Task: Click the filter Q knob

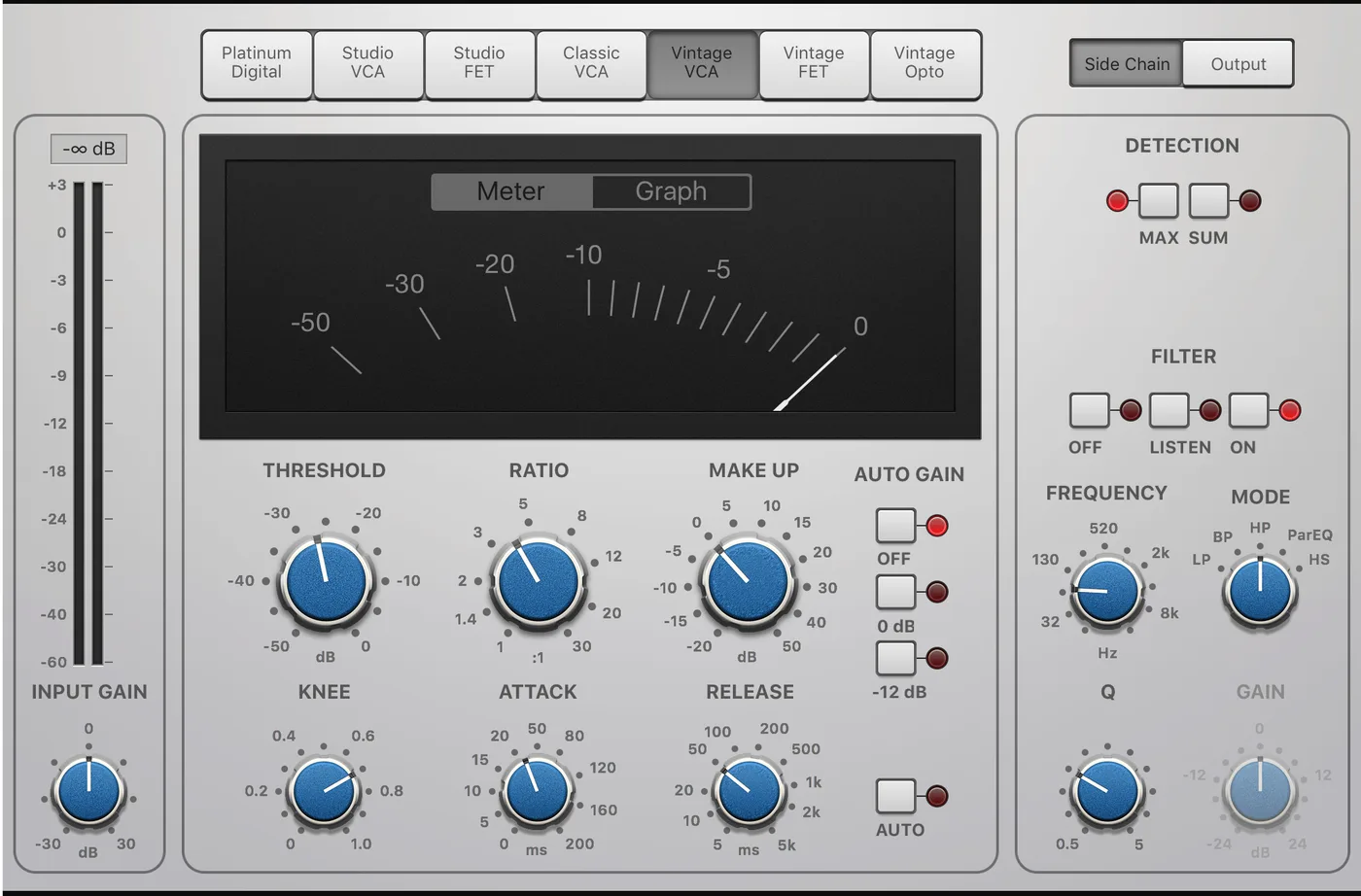Action: pos(1106,792)
